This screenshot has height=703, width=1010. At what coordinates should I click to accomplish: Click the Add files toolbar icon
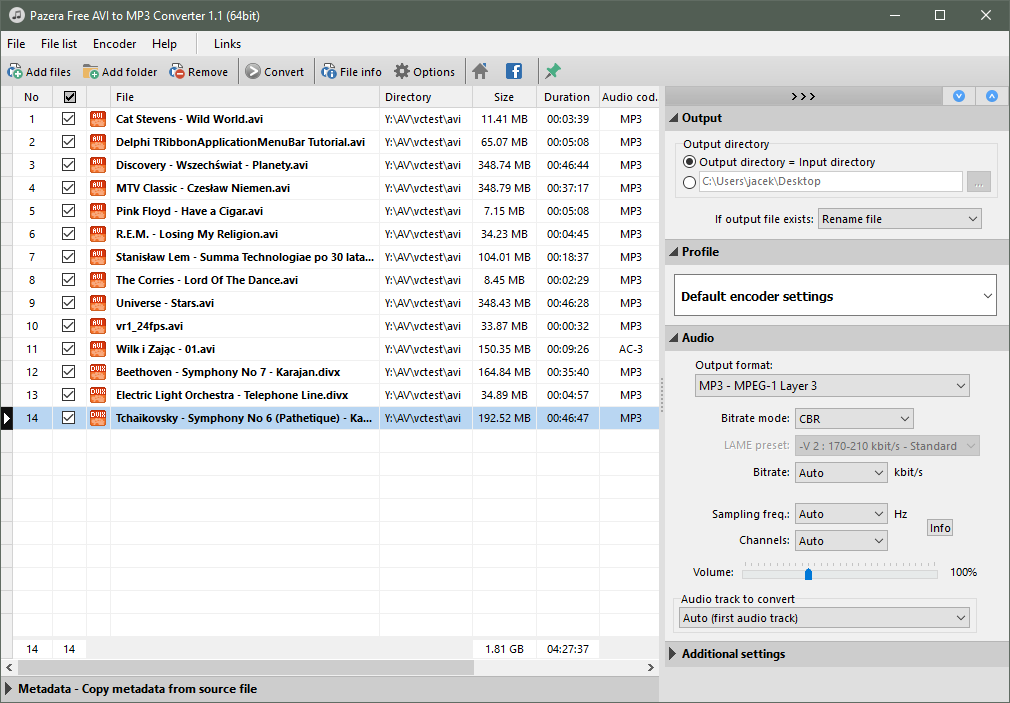coord(15,72)
